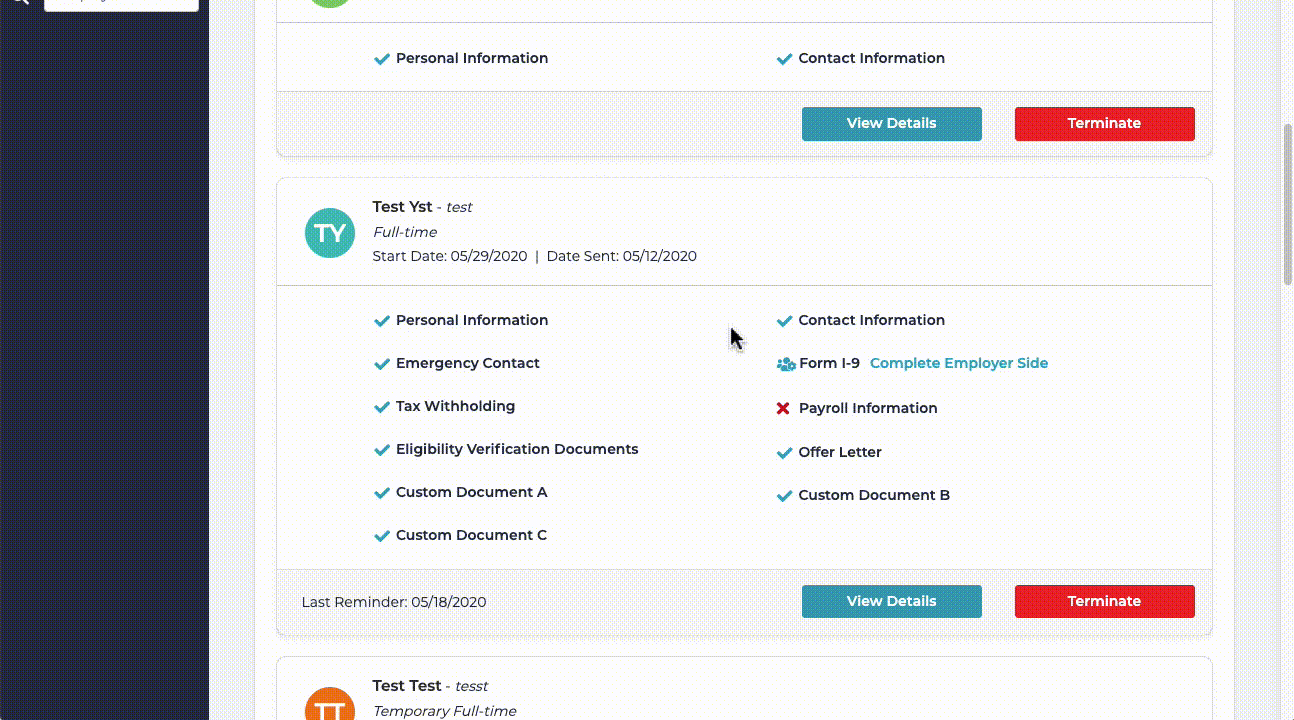Click the red X beside Payroll Information
The image size is (1294, 720).
coord(784,408)
